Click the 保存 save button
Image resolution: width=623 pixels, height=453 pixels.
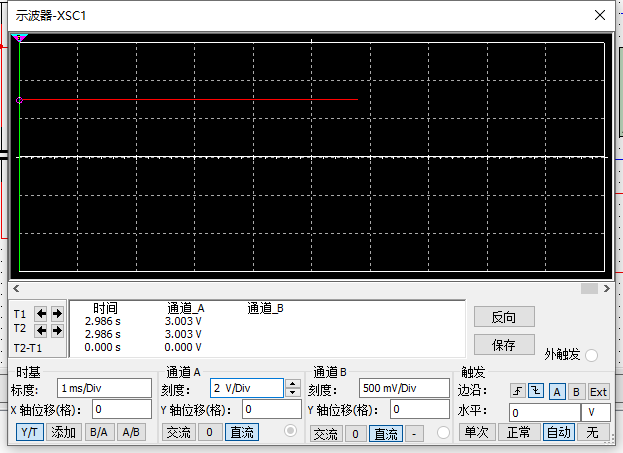point(504,345)
